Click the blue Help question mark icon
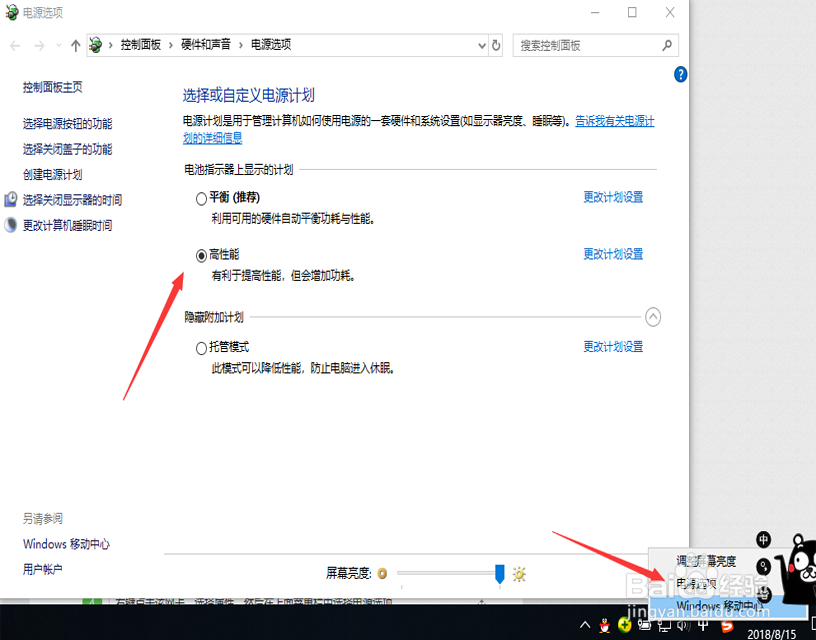The height and width of the screenshot is (640, 816). click(x=680, y=74)
